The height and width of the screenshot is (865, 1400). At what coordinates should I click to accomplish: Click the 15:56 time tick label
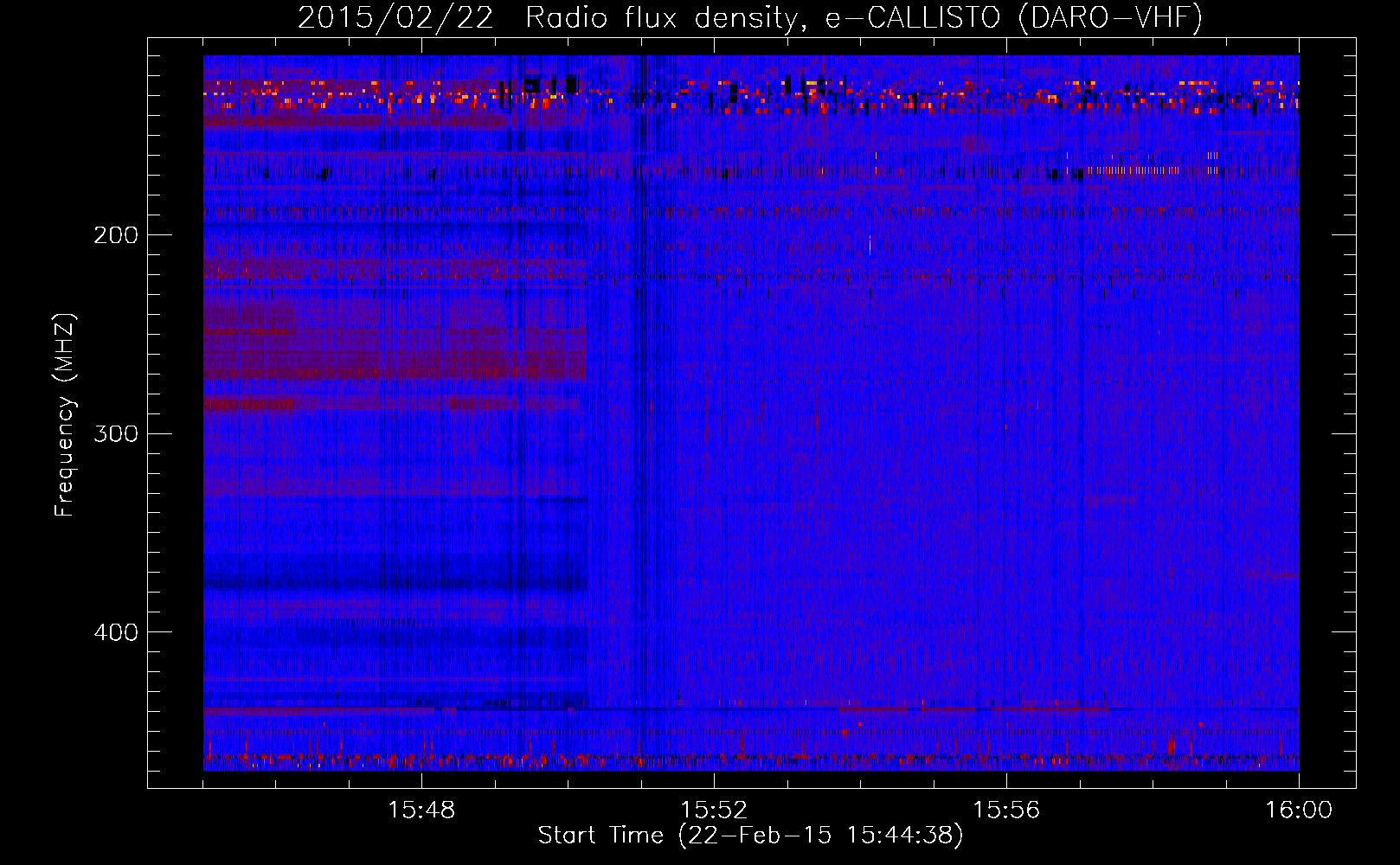coord(1006,811)
